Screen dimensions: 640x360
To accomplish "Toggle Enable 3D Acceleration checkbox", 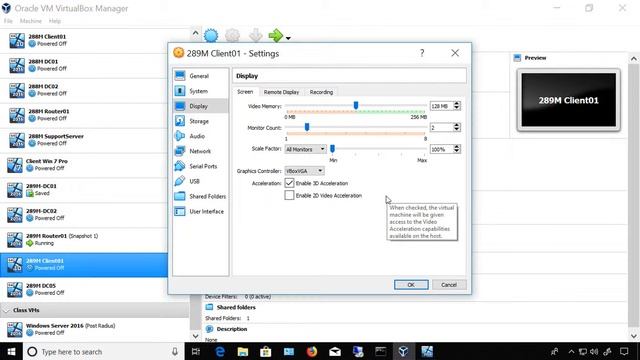I will 289,183.
